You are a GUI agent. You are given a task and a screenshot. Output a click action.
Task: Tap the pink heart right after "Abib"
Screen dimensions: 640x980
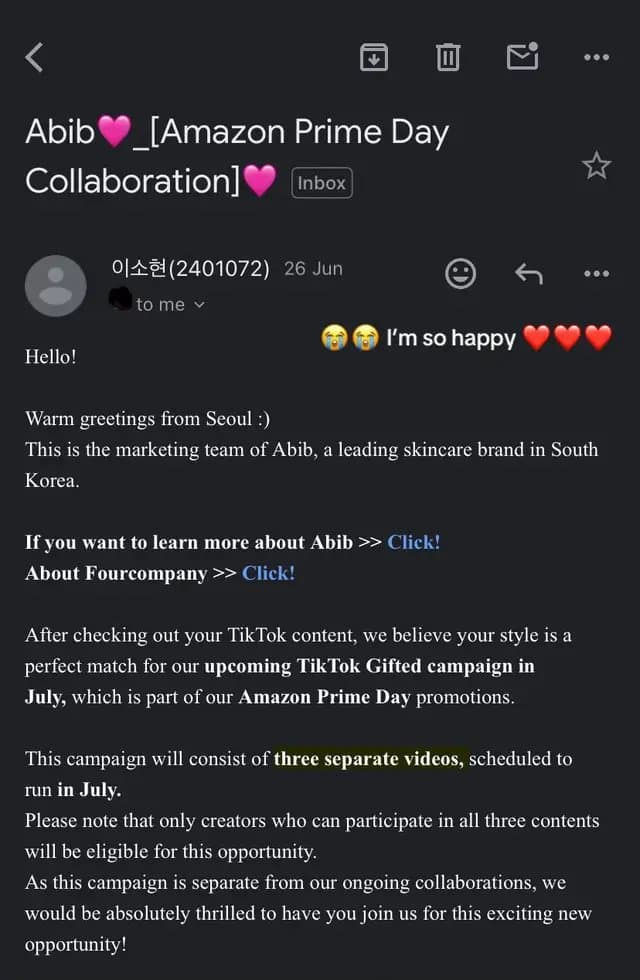point(115,131)
